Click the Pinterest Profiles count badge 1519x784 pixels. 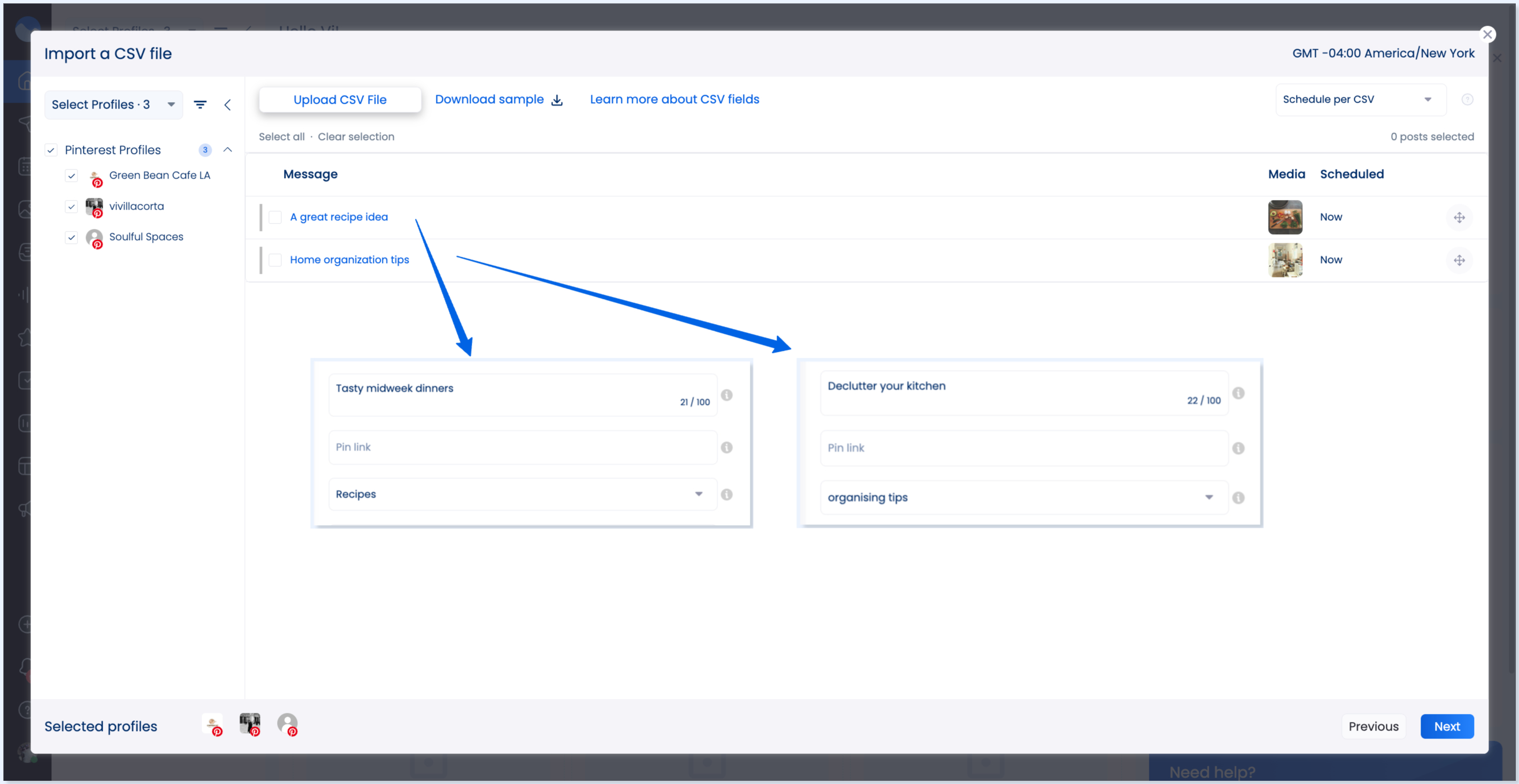point(205,150)
